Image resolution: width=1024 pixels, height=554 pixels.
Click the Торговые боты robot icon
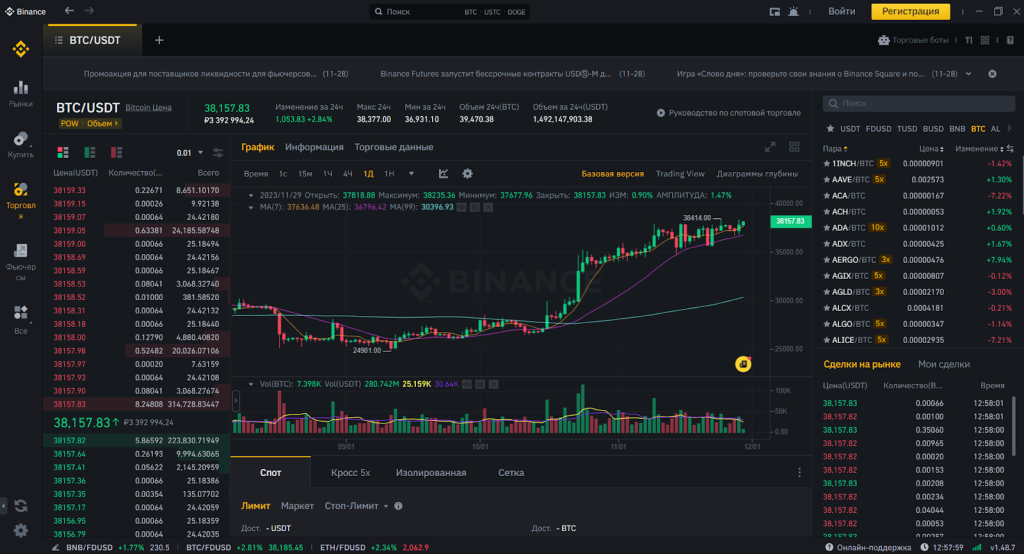click(883, 41)
